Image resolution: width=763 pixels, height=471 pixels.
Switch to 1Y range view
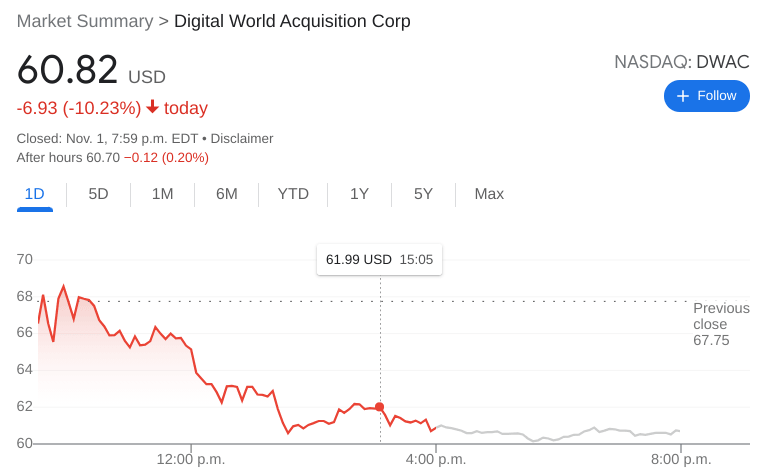click(359, 194)
